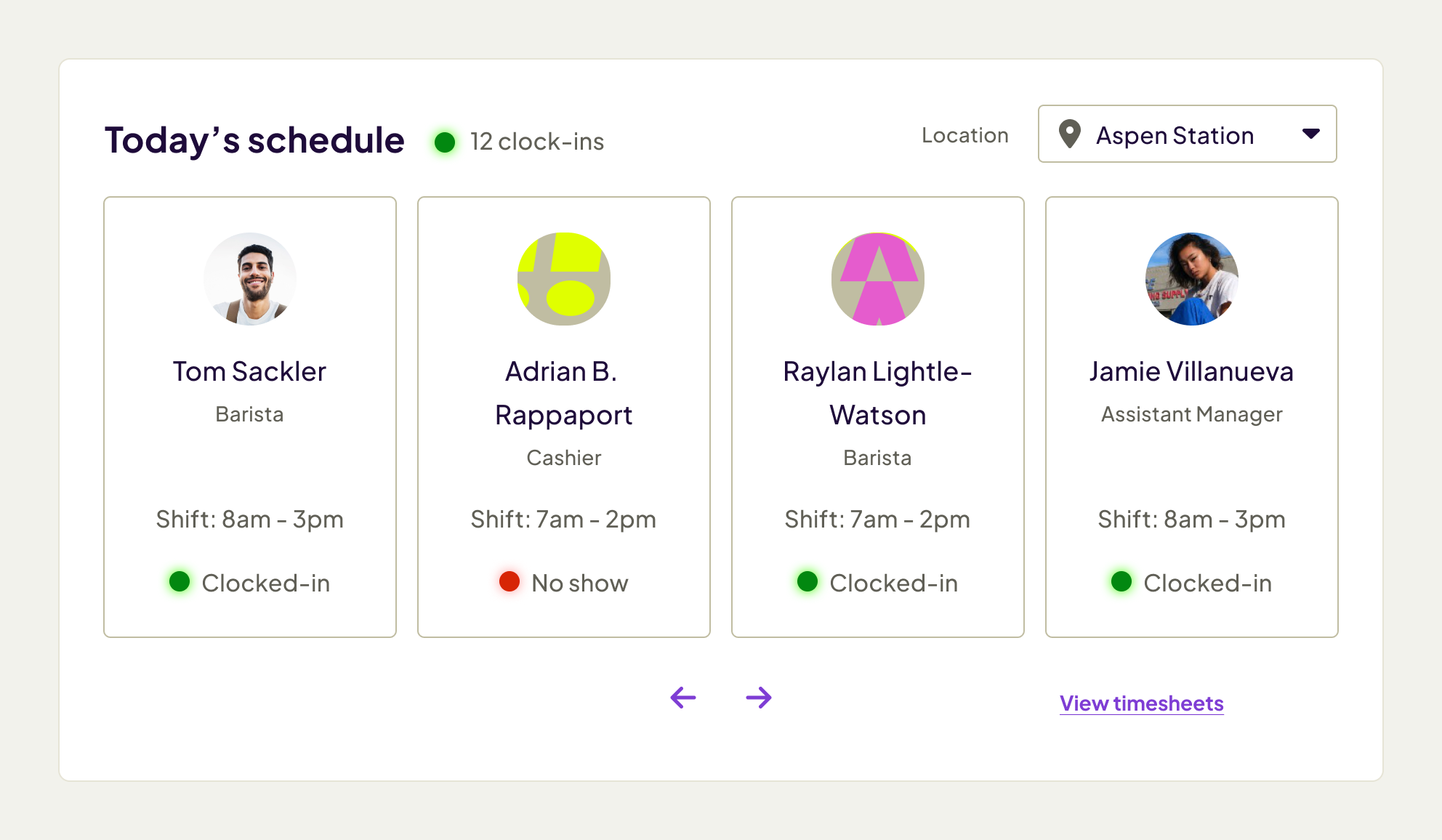This screenshot has height=840, width=1442.
Task: Click Jamie Villanueva's green Clocked-in dot
Action: tap(1121, 581)
